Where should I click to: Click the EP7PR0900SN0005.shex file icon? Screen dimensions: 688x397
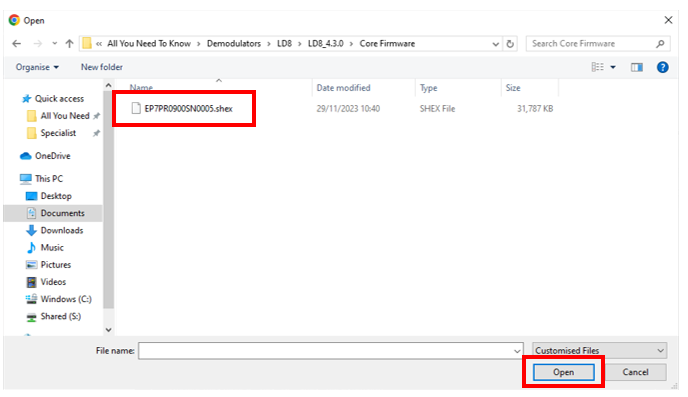[136, 108]
